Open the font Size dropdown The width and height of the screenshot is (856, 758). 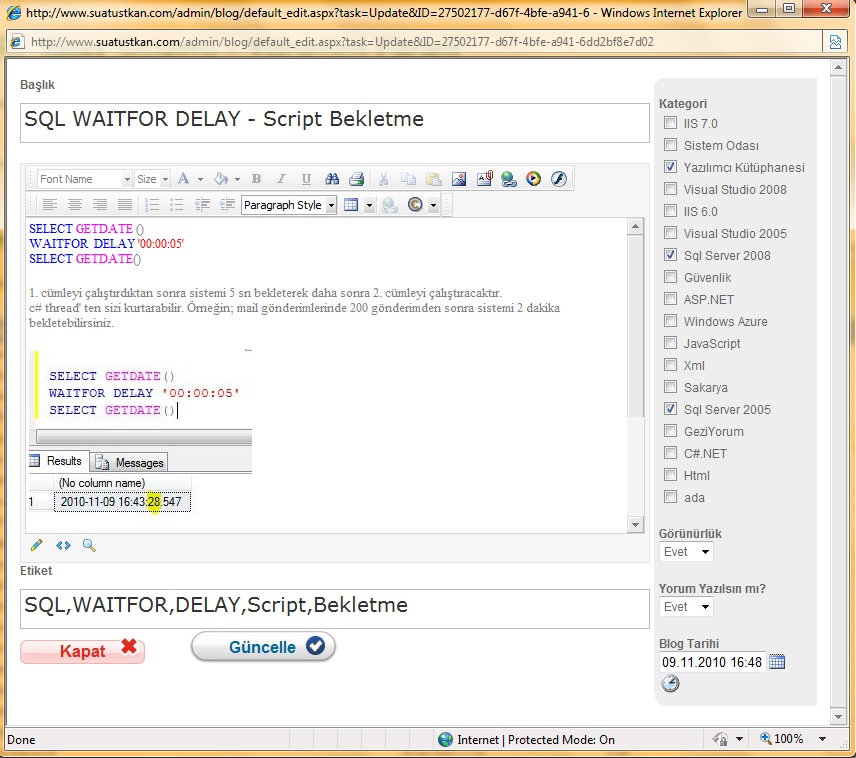[152, 179]
